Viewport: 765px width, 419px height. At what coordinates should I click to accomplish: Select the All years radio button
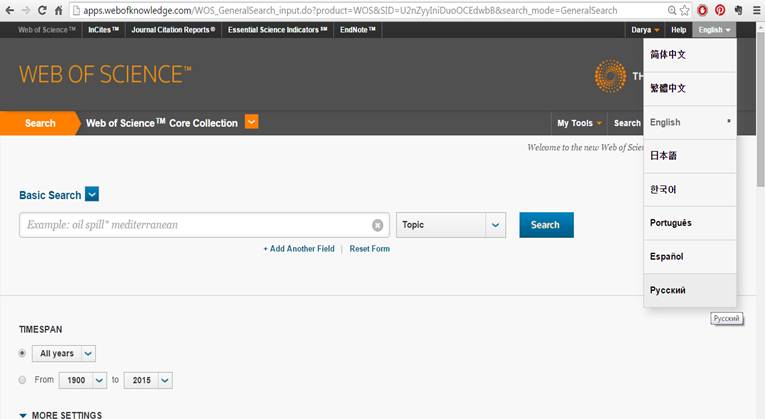pos(23,353)
